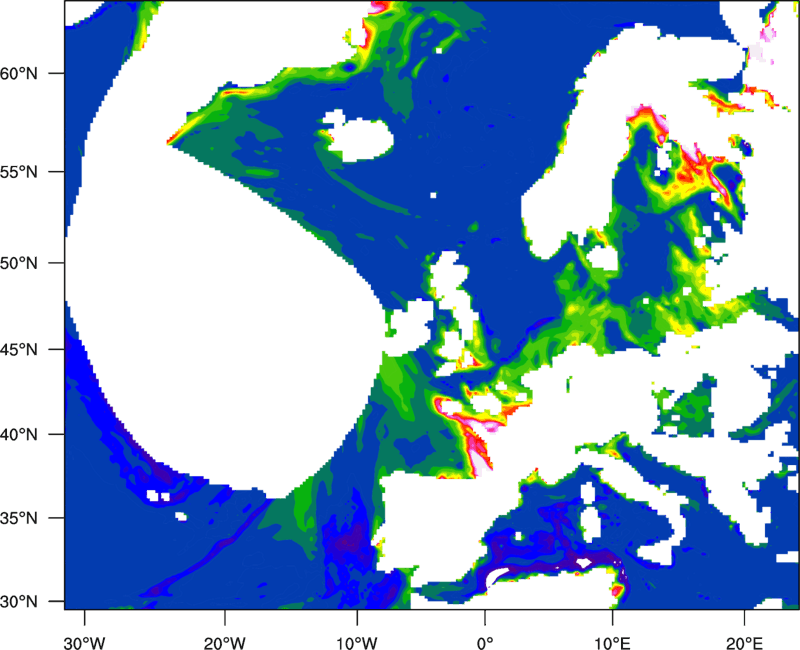Click the 60°N latitude label
Image resolution: width=800 pixels, height=650 pixels.
coord(19,73)
